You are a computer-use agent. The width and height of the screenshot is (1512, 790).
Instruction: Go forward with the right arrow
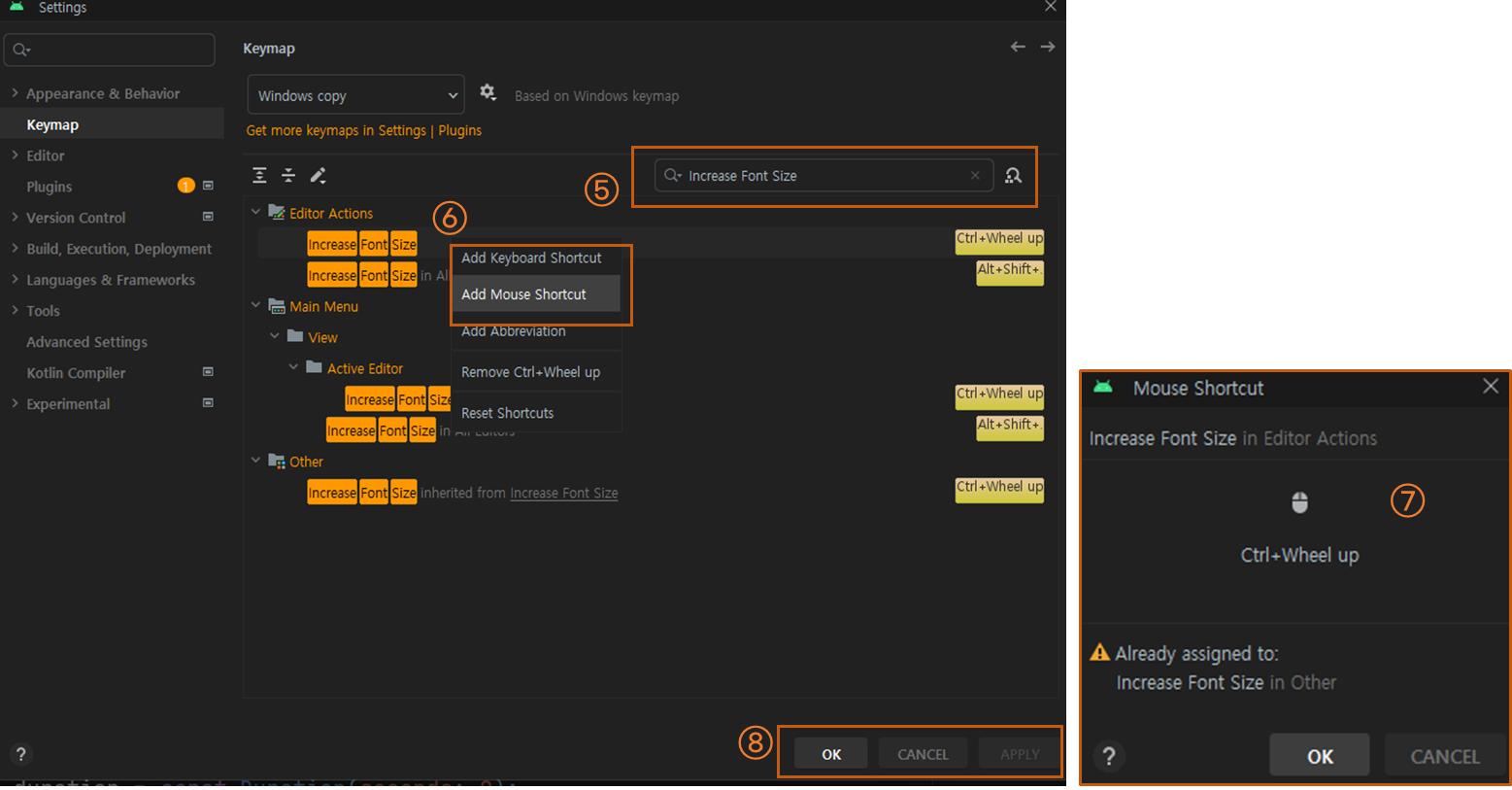(1048, 47)
